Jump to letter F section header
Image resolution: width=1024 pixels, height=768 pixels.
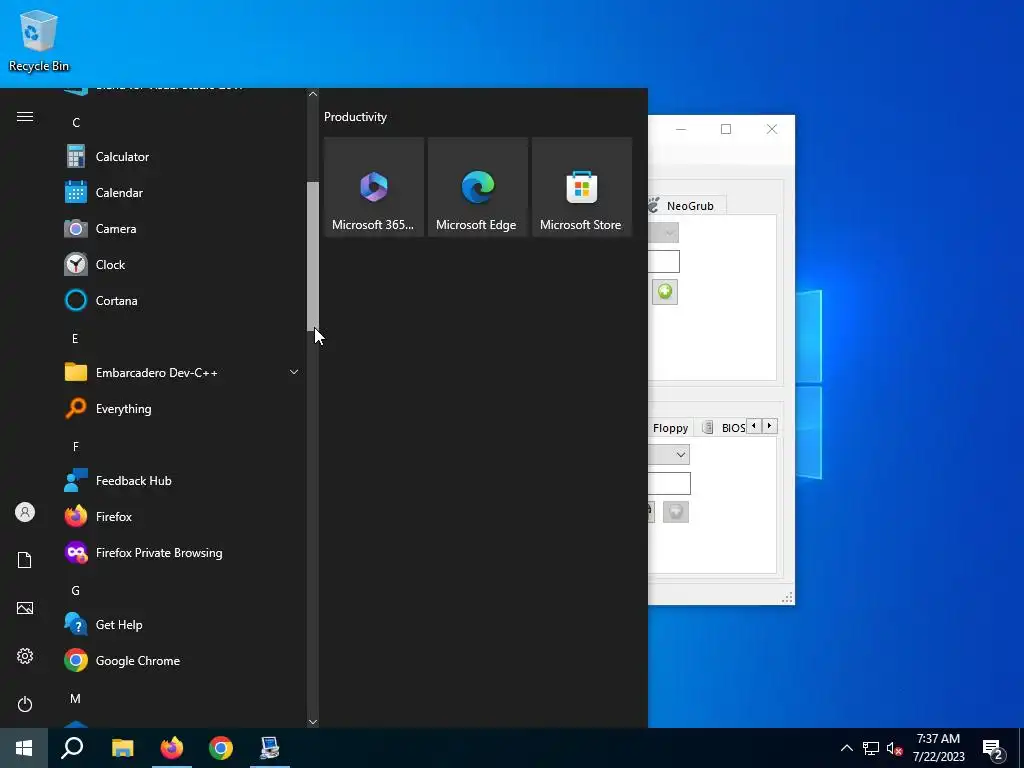coord(76,447)
